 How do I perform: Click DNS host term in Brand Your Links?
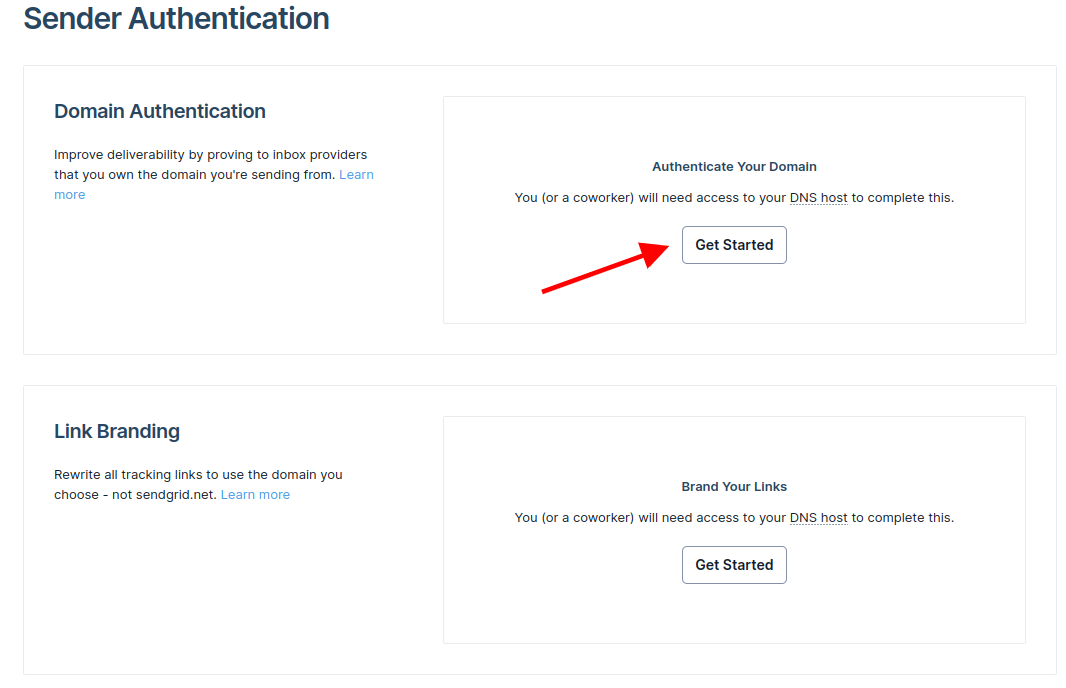818,518
